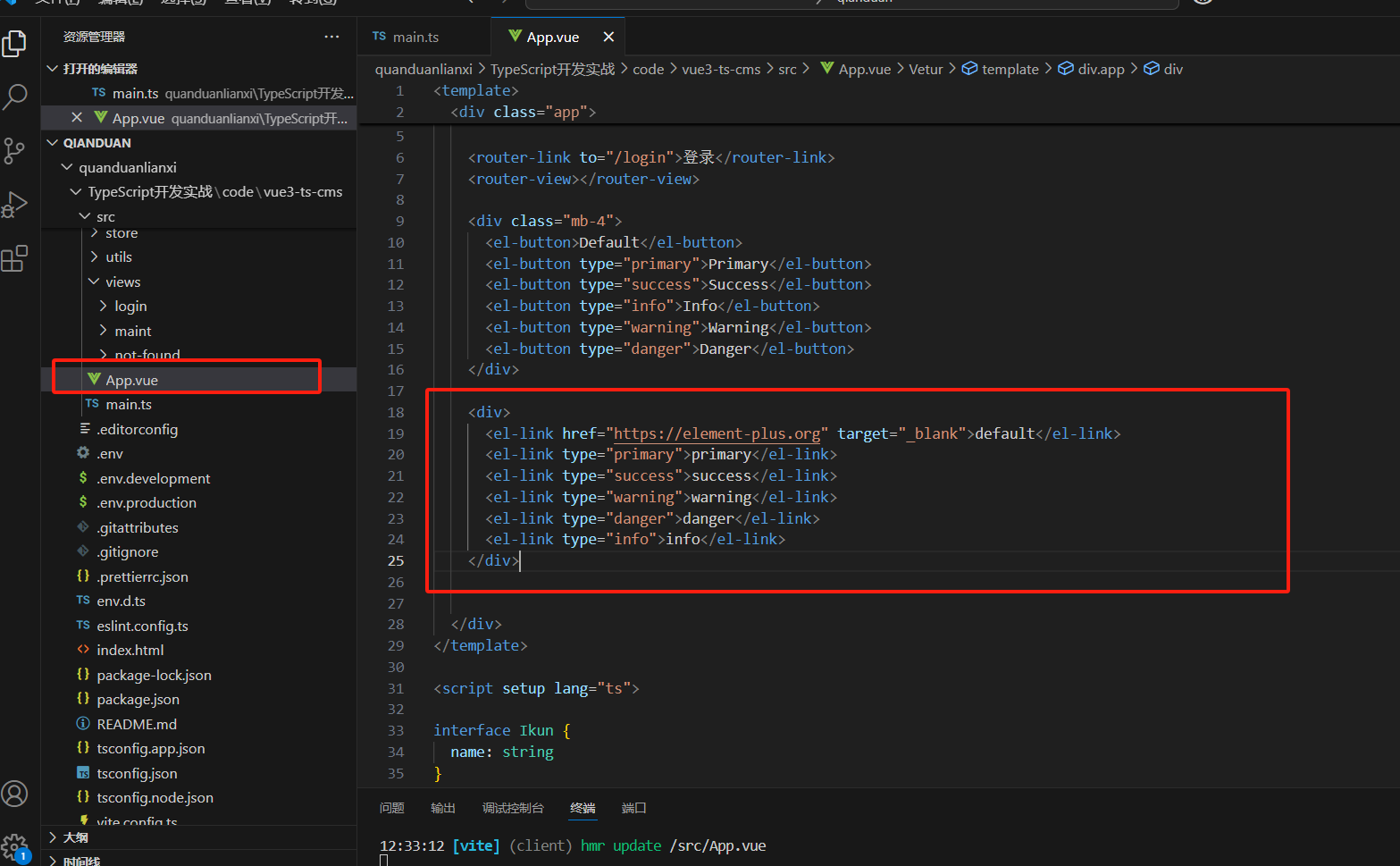
Task: Open the .prettierrc.json file
Action: [x=198, y=576]
